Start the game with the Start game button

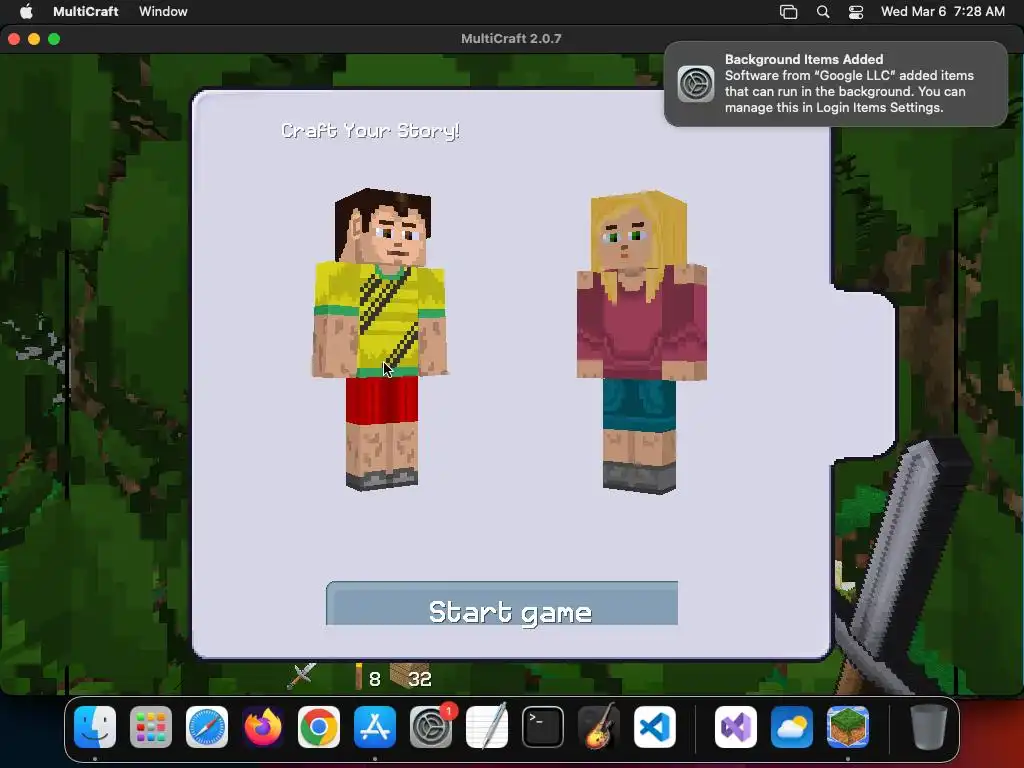tap(502, 603)
